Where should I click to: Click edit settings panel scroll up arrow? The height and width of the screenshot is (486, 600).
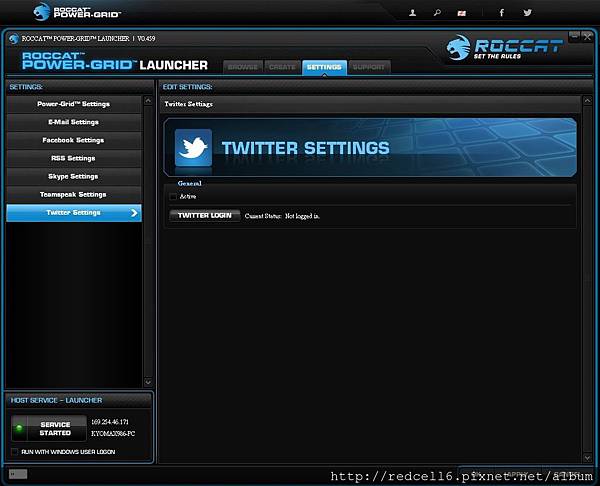587,101
